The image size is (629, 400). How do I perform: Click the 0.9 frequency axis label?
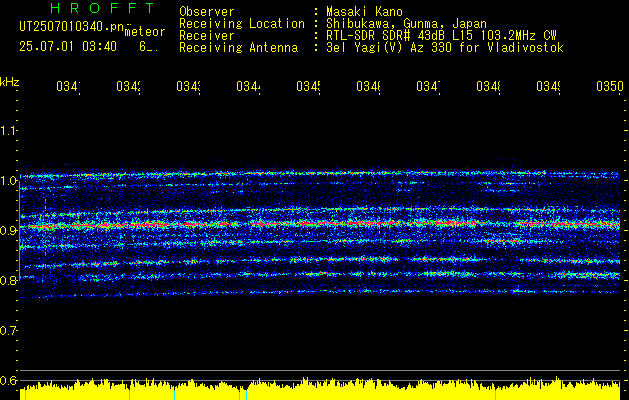coord(8,230)
